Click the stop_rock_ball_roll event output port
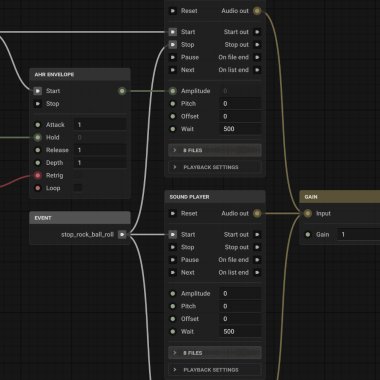 click(x=122, y=235)
